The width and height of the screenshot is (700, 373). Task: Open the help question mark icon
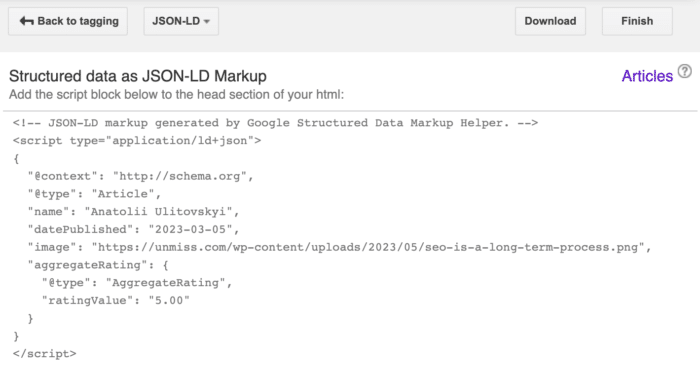click(x=684, y=71)
